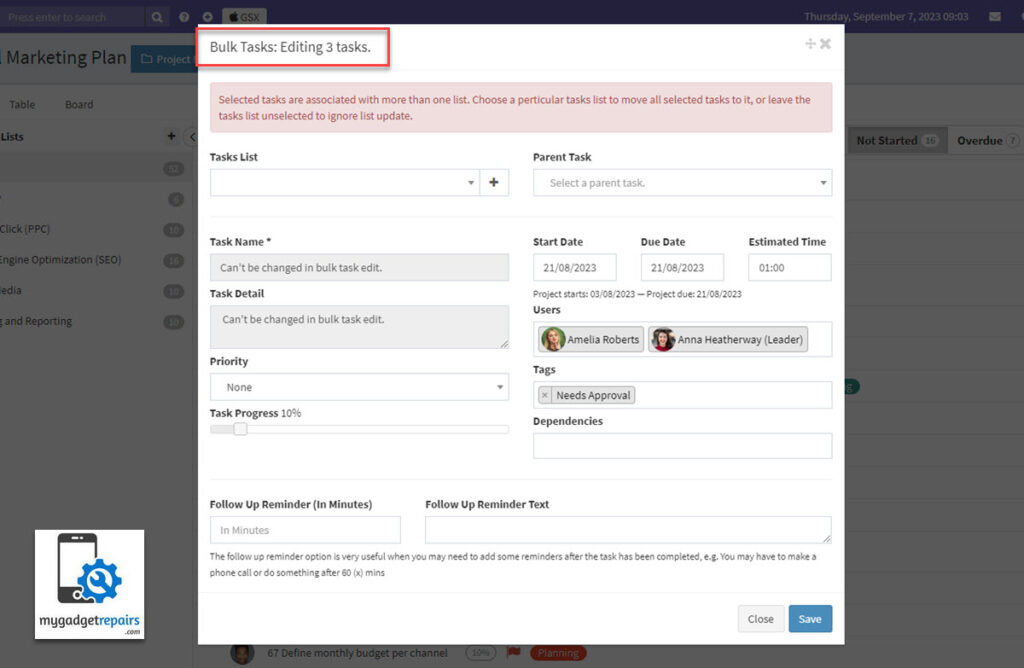Viewport: 1024px width, 668px height.
Task: Open the messages envelope icon
Action: click(x=992, y=16)
